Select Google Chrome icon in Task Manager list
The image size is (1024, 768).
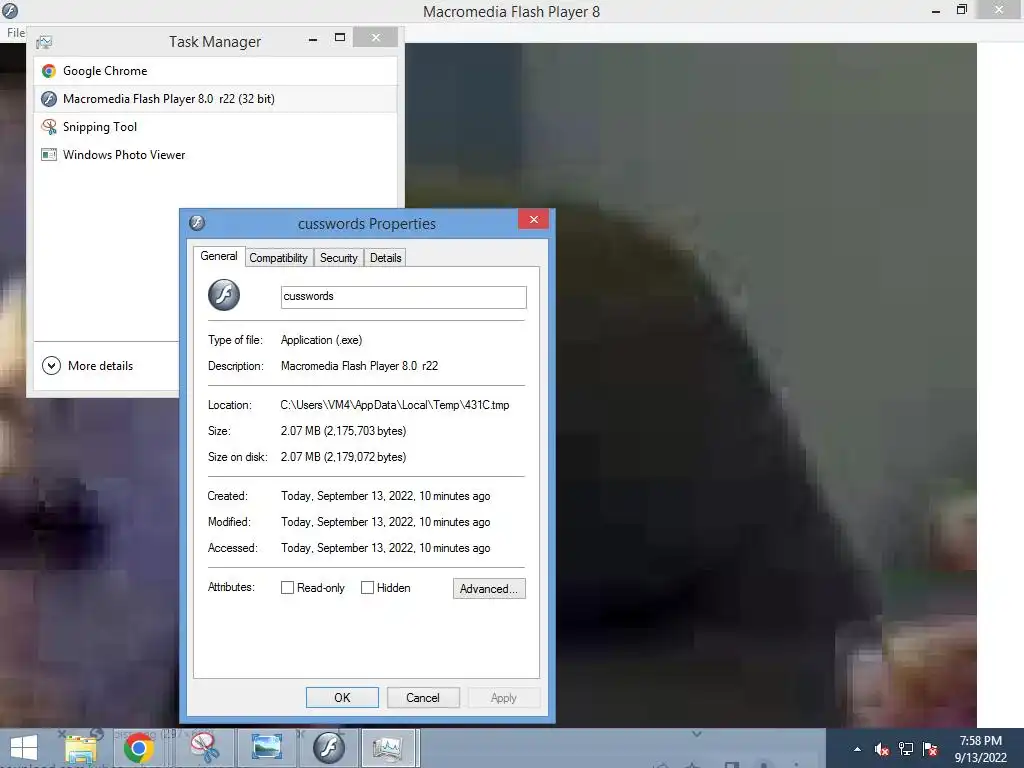(49, 71)
